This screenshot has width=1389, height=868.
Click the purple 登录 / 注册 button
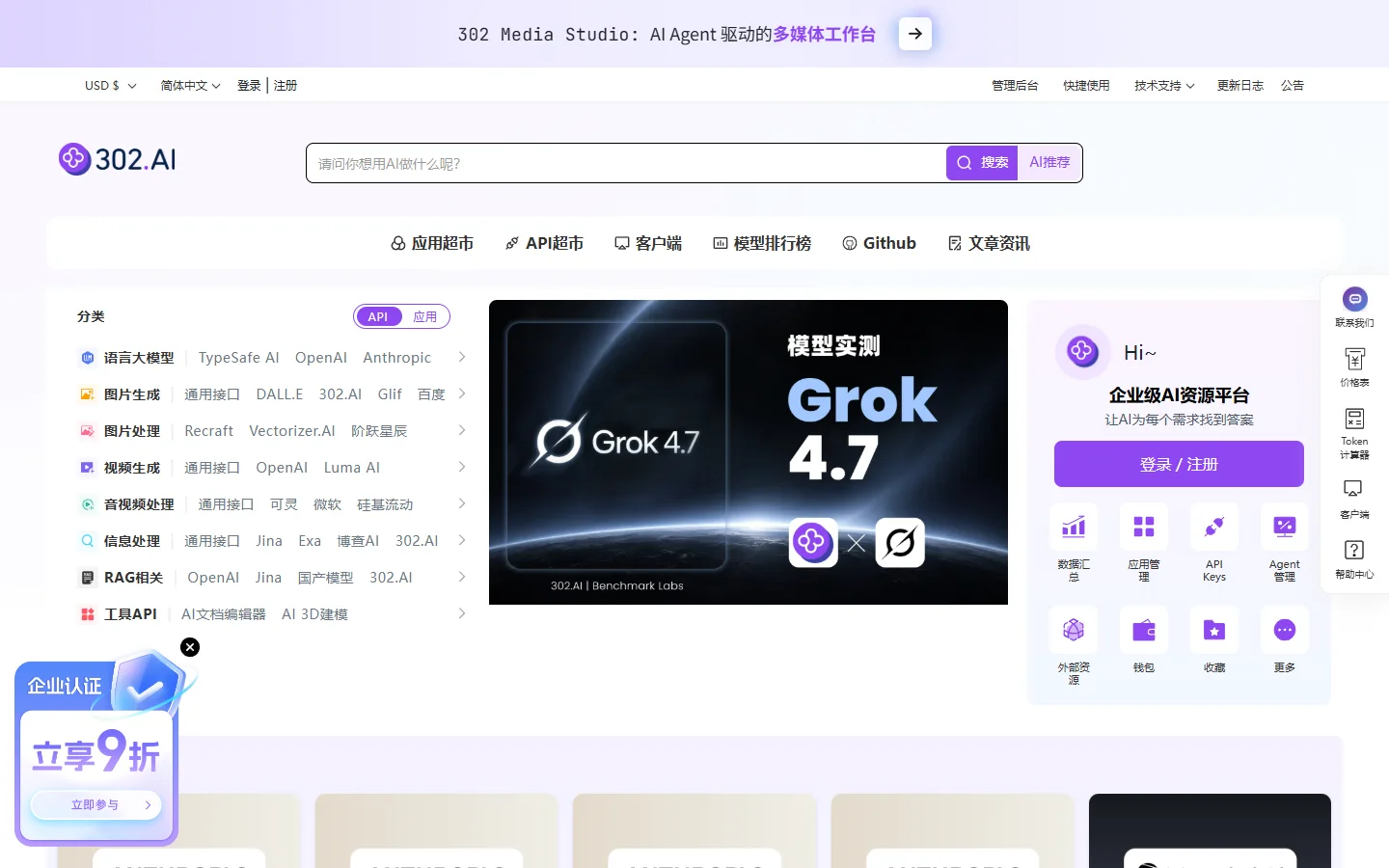point(1179,464)
